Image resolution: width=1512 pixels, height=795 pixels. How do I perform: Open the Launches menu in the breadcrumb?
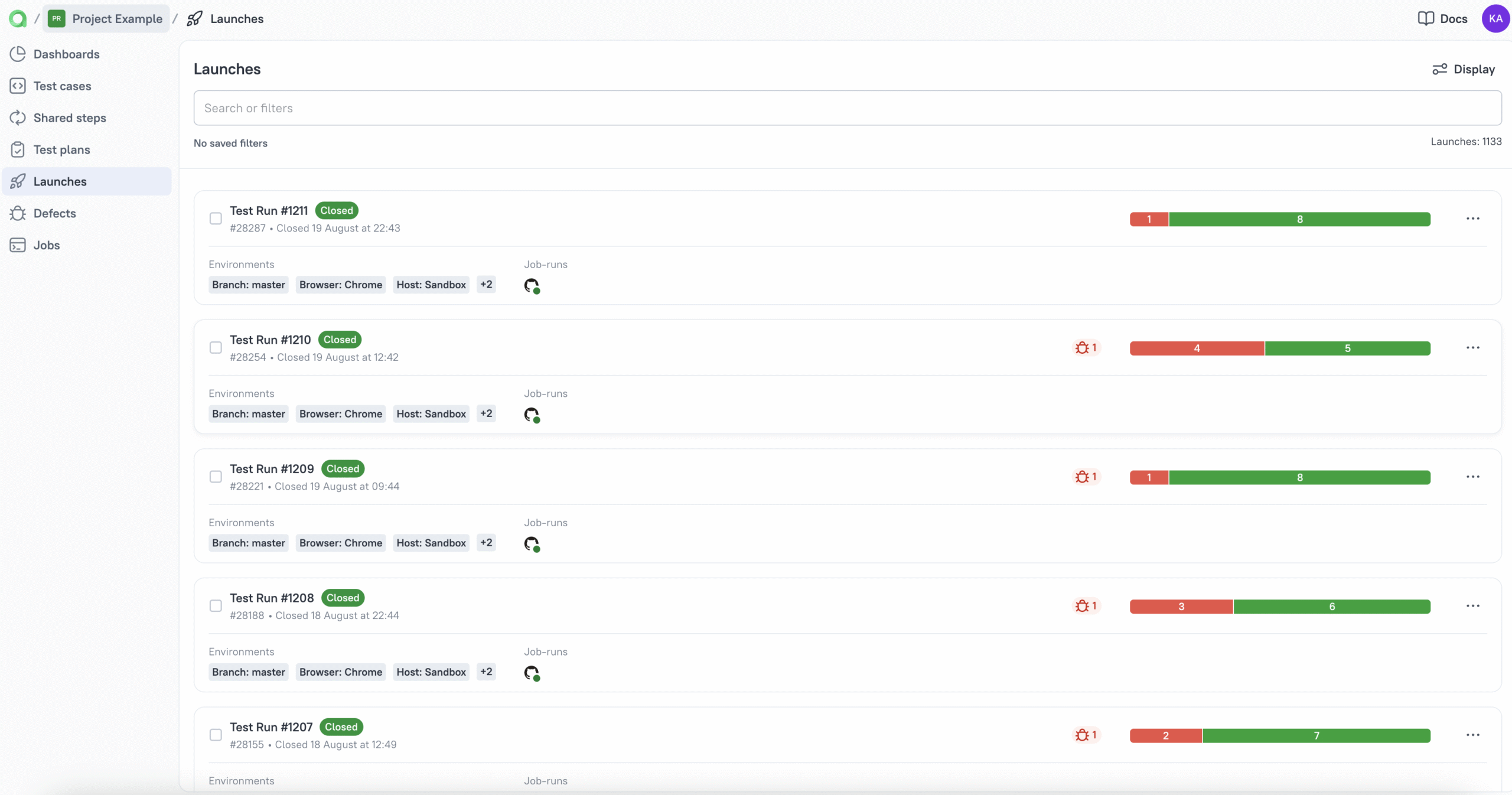236,18
